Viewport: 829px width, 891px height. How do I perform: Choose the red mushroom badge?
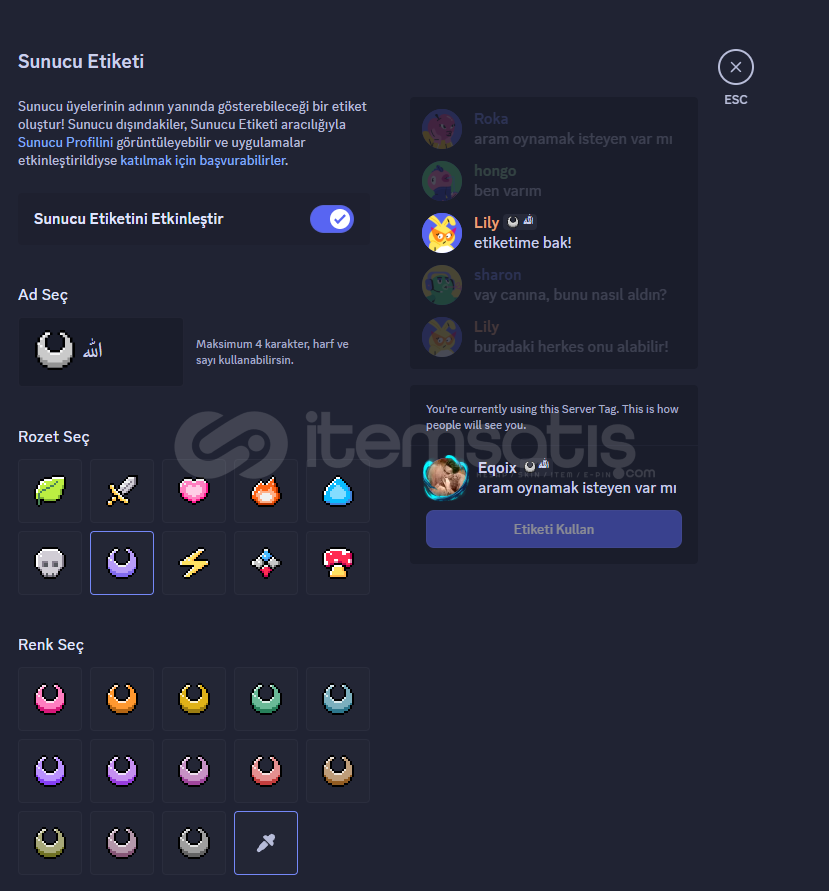338,563
